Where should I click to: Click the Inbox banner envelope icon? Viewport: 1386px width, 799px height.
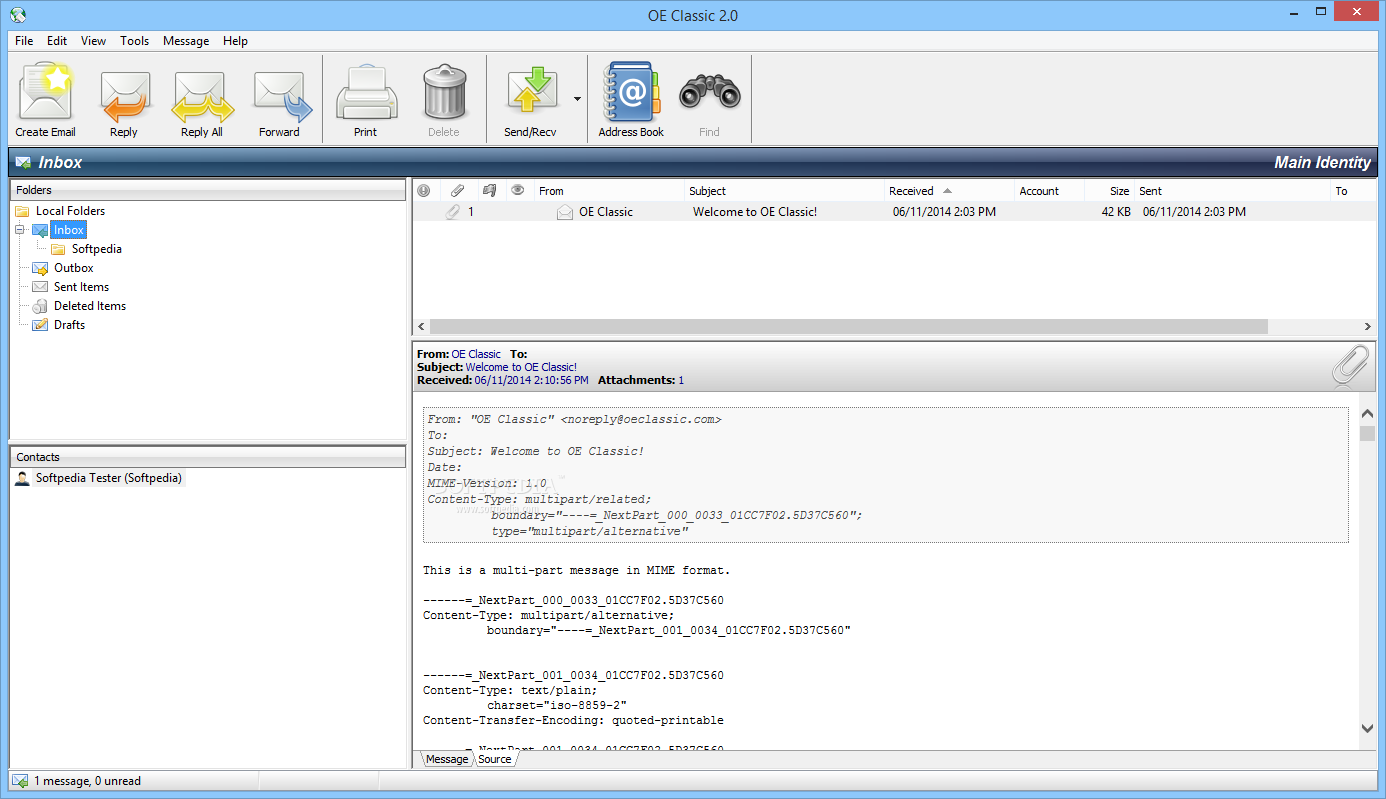pyautogui.click(x=23, y=162)
